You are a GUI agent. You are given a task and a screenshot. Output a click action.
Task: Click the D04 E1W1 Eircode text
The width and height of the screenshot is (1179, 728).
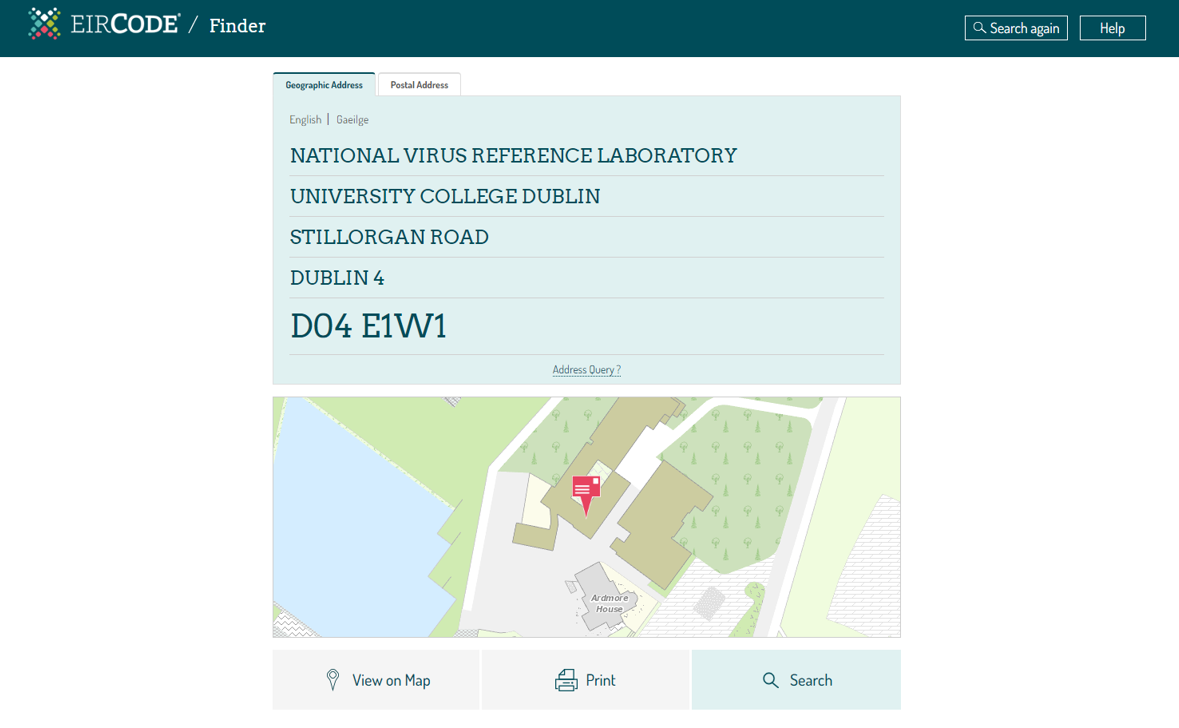click(368, 326)
